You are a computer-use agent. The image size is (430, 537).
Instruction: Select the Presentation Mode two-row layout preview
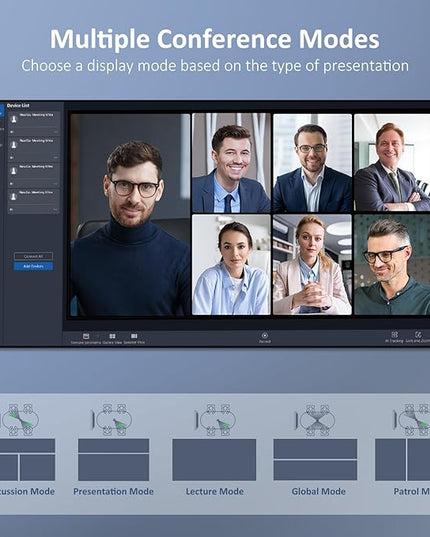[x=114, y=460]
